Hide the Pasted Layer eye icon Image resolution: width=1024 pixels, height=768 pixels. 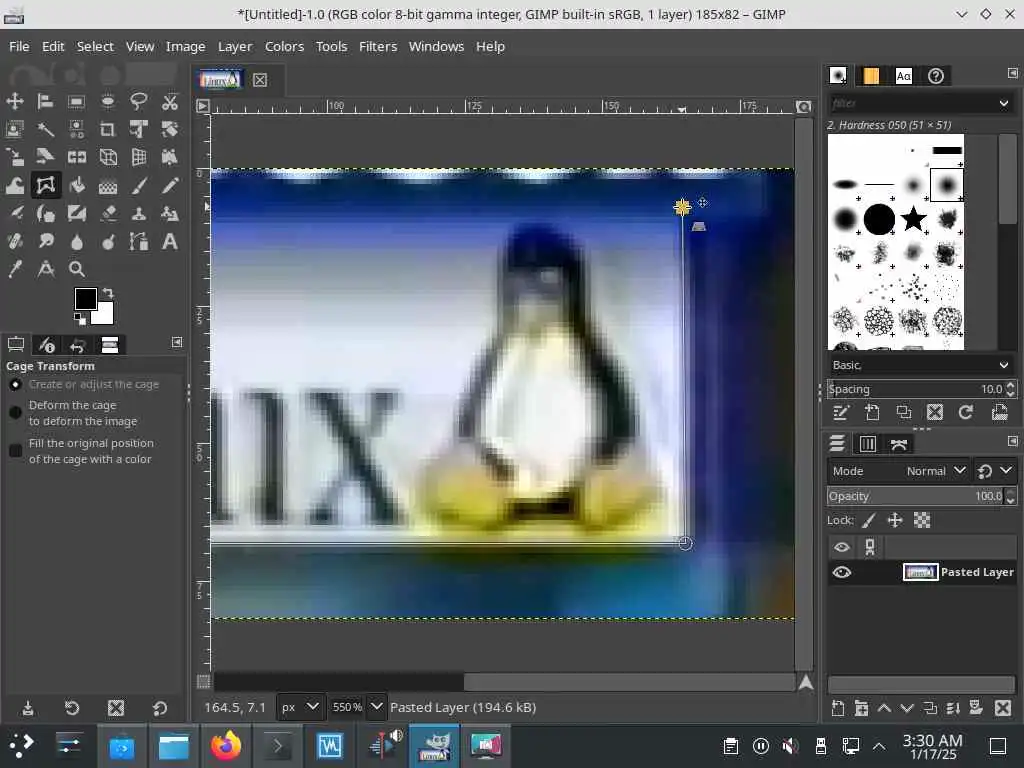[842, 572]
